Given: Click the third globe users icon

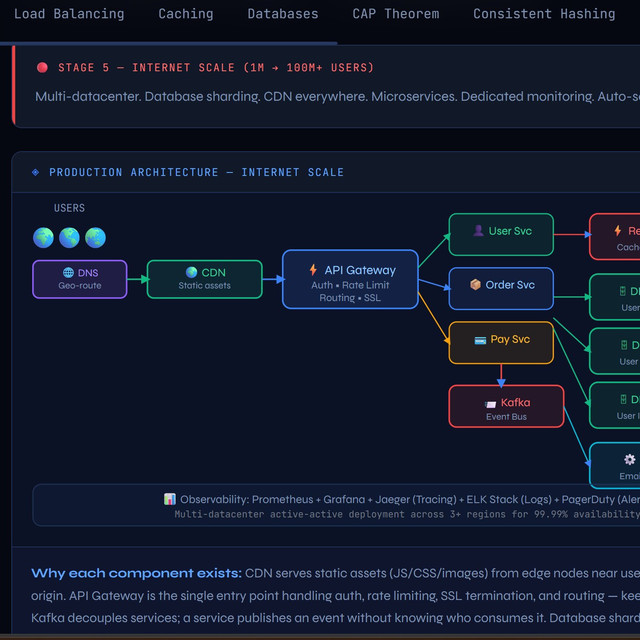Looking at the screenshot, I should [x=96, y=238].
